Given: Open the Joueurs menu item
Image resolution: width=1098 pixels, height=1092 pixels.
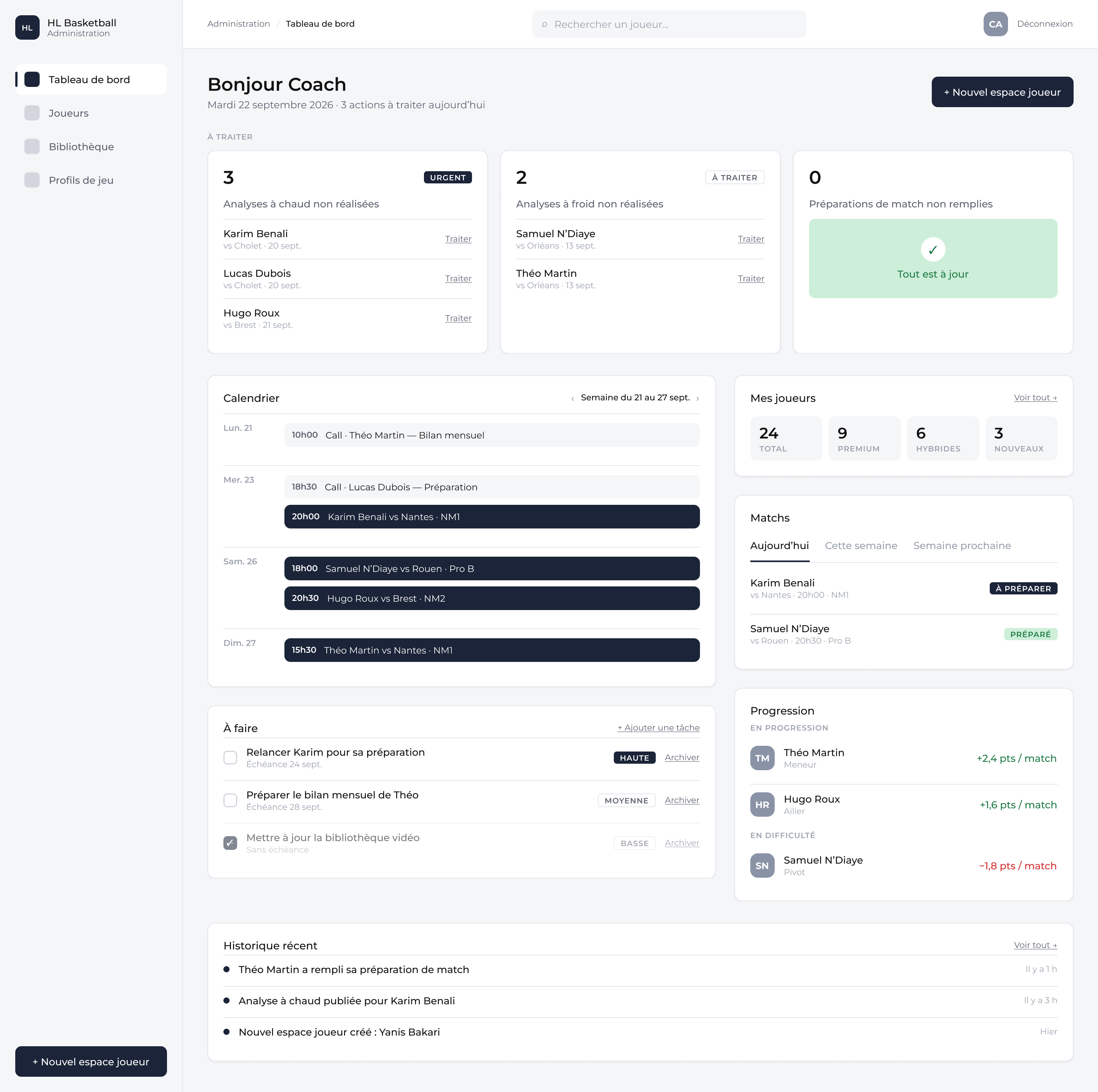Looking at the screenshot, I should pos(91,113).
